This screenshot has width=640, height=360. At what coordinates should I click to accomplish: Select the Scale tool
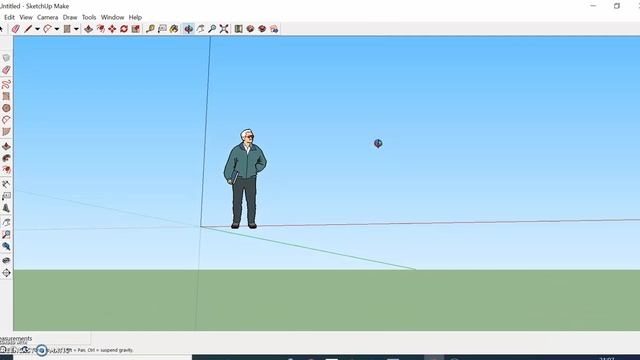click(x=136, y=29)
